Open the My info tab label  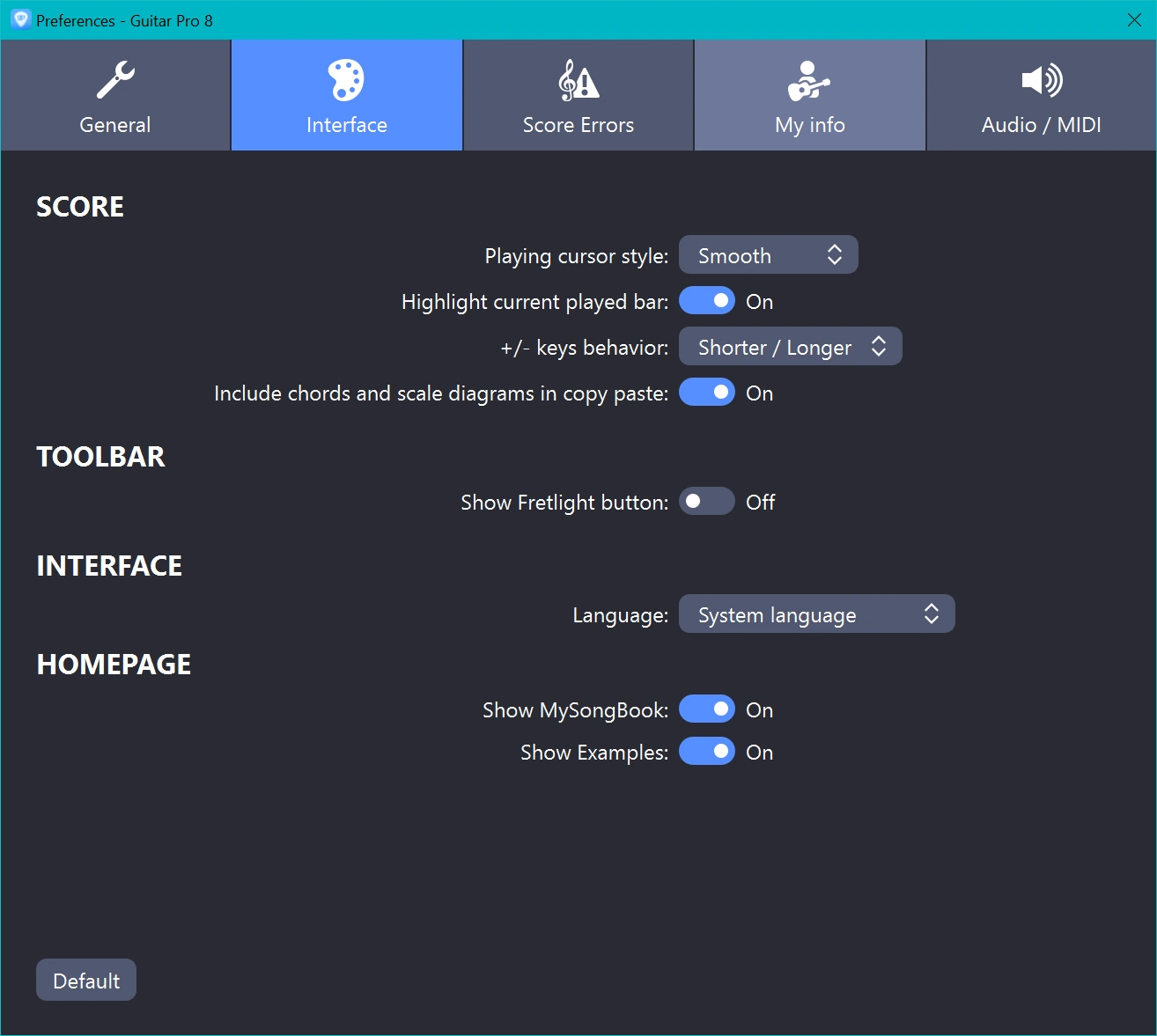tap(809, 125)
